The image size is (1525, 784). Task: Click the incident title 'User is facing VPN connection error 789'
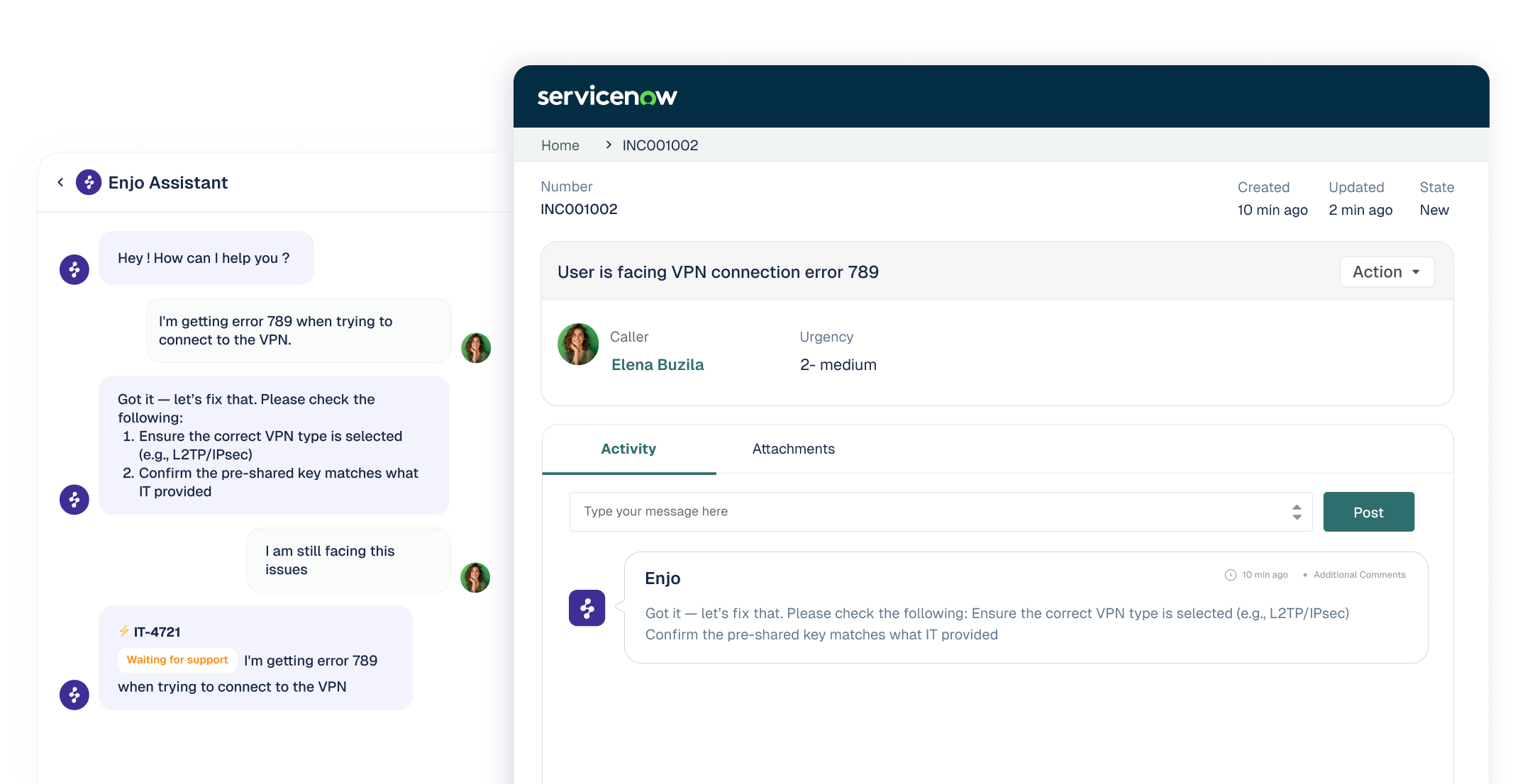[x=718, y=272]
